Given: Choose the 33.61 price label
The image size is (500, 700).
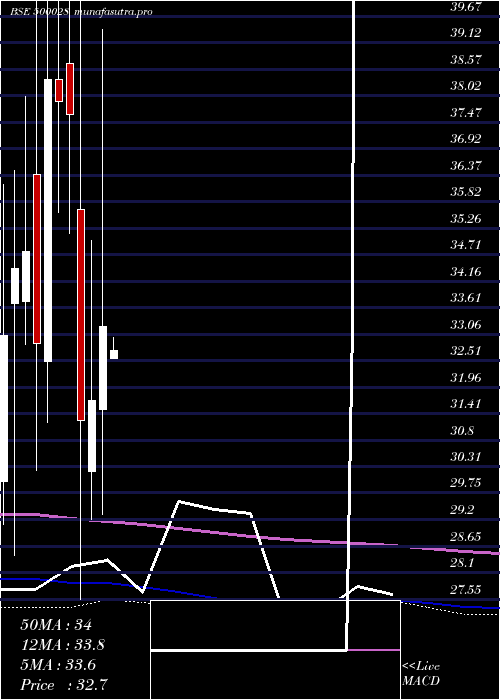Looking at the screenshot, I should pyautogui.click(x=465, y=298).
